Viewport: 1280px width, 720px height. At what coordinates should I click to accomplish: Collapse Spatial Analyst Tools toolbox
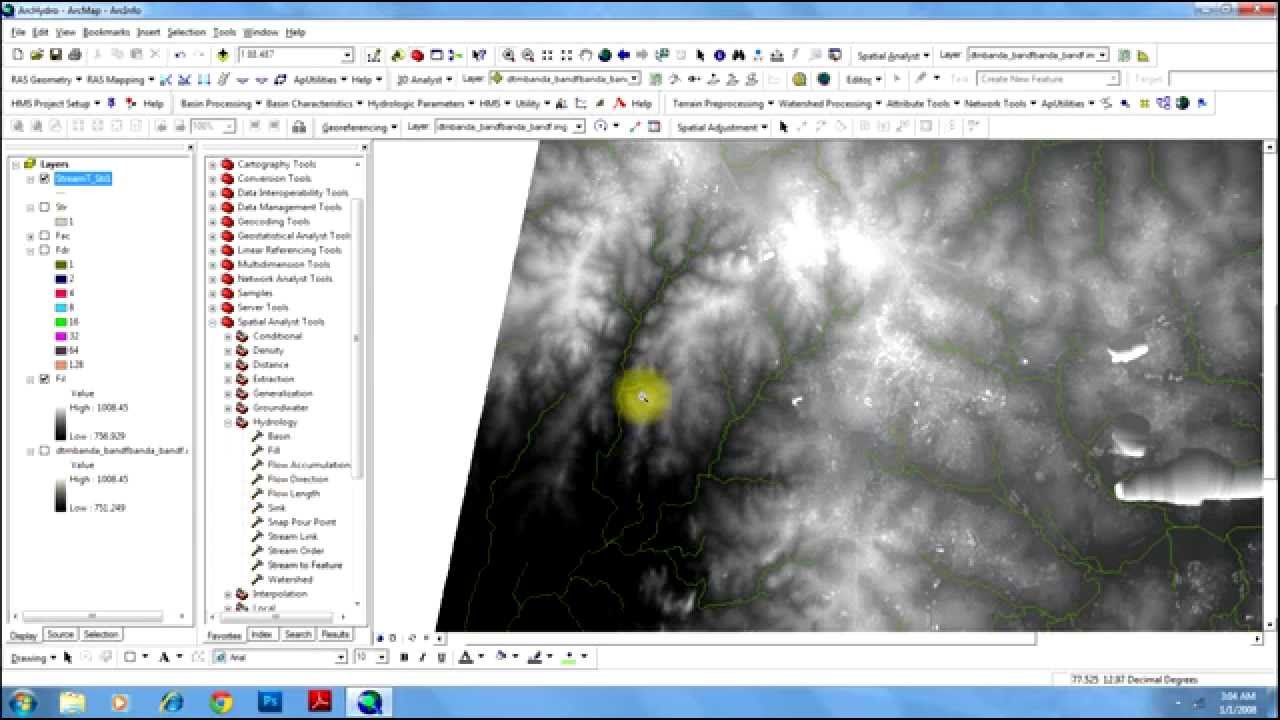[212, 322]
